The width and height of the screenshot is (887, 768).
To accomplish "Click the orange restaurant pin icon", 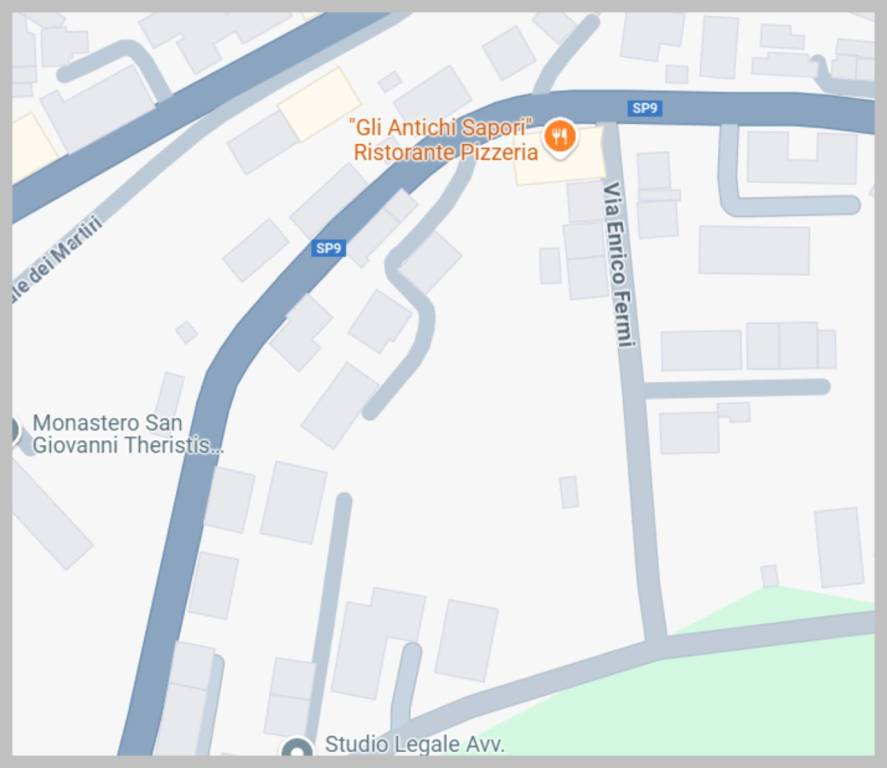I will click(559, 137).
